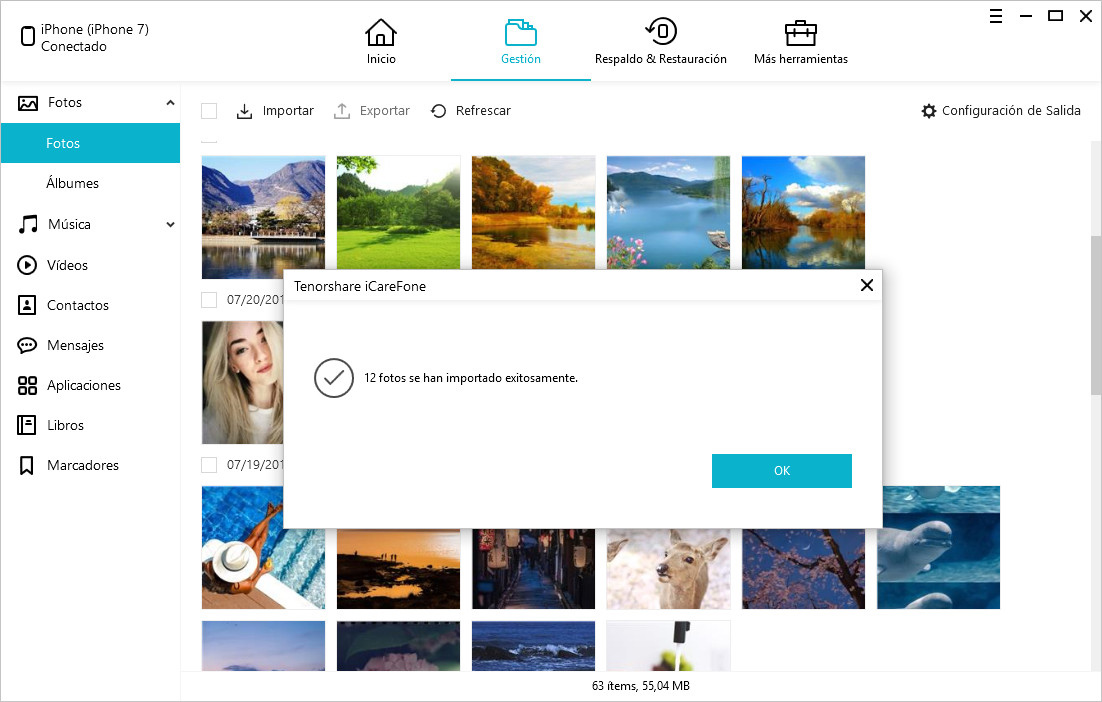Click the Libros book icon

(x=27, y=425)
